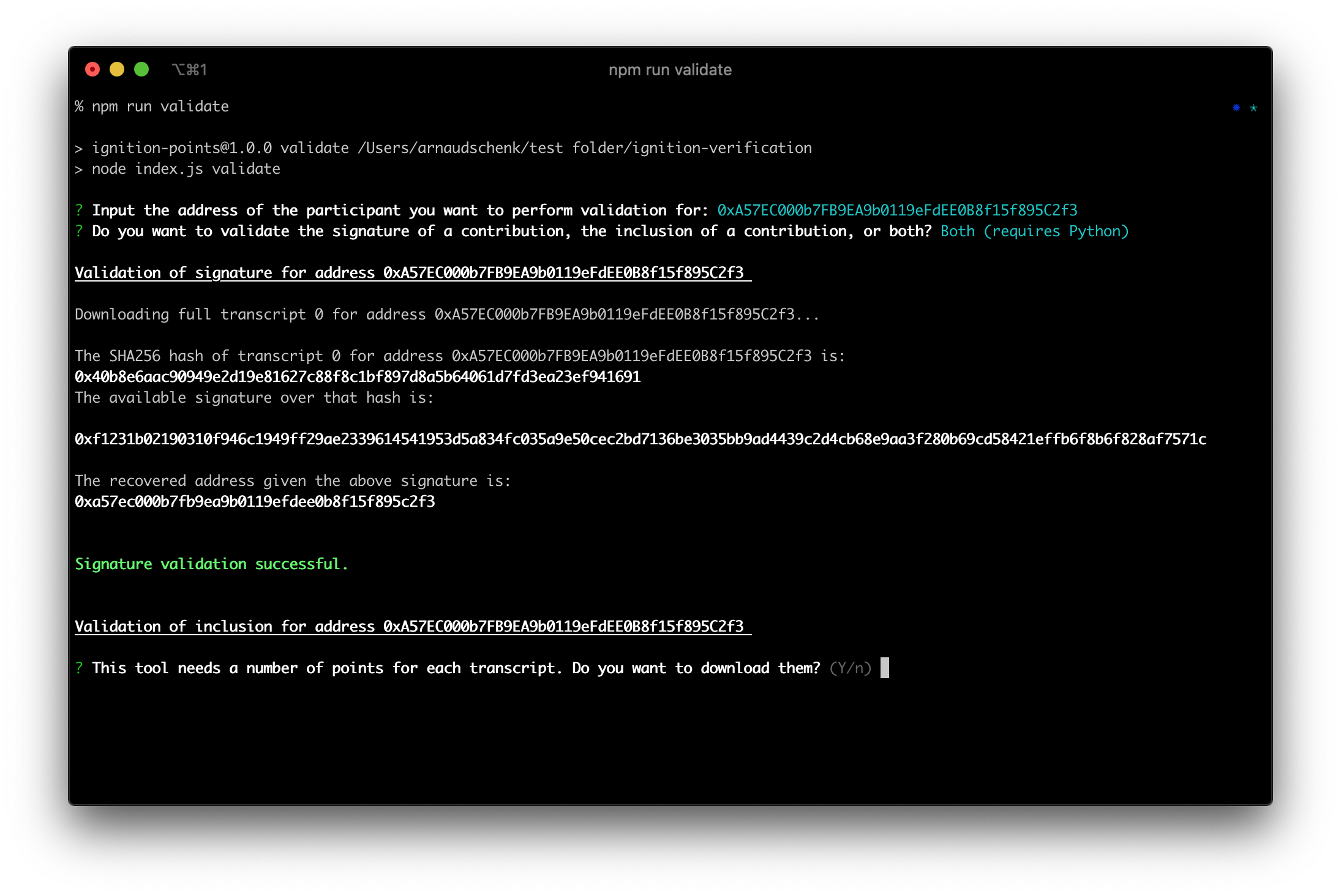Click the 'The SHA256 hash of transcript 0' line
The width and height of the screenshot is (1341, 896).
[x=460, y=356]
